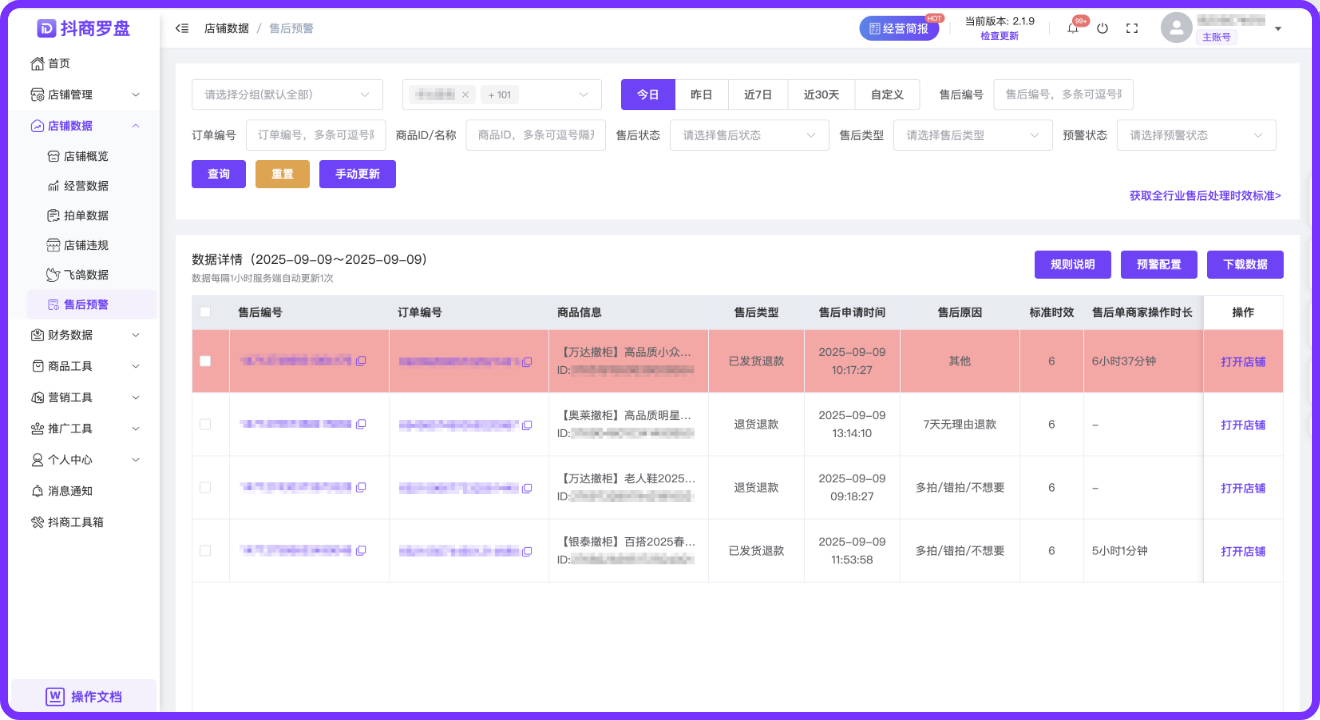Remove the selected shop tag with x
The image size is (1320, 720).
[x=465, y=95]
